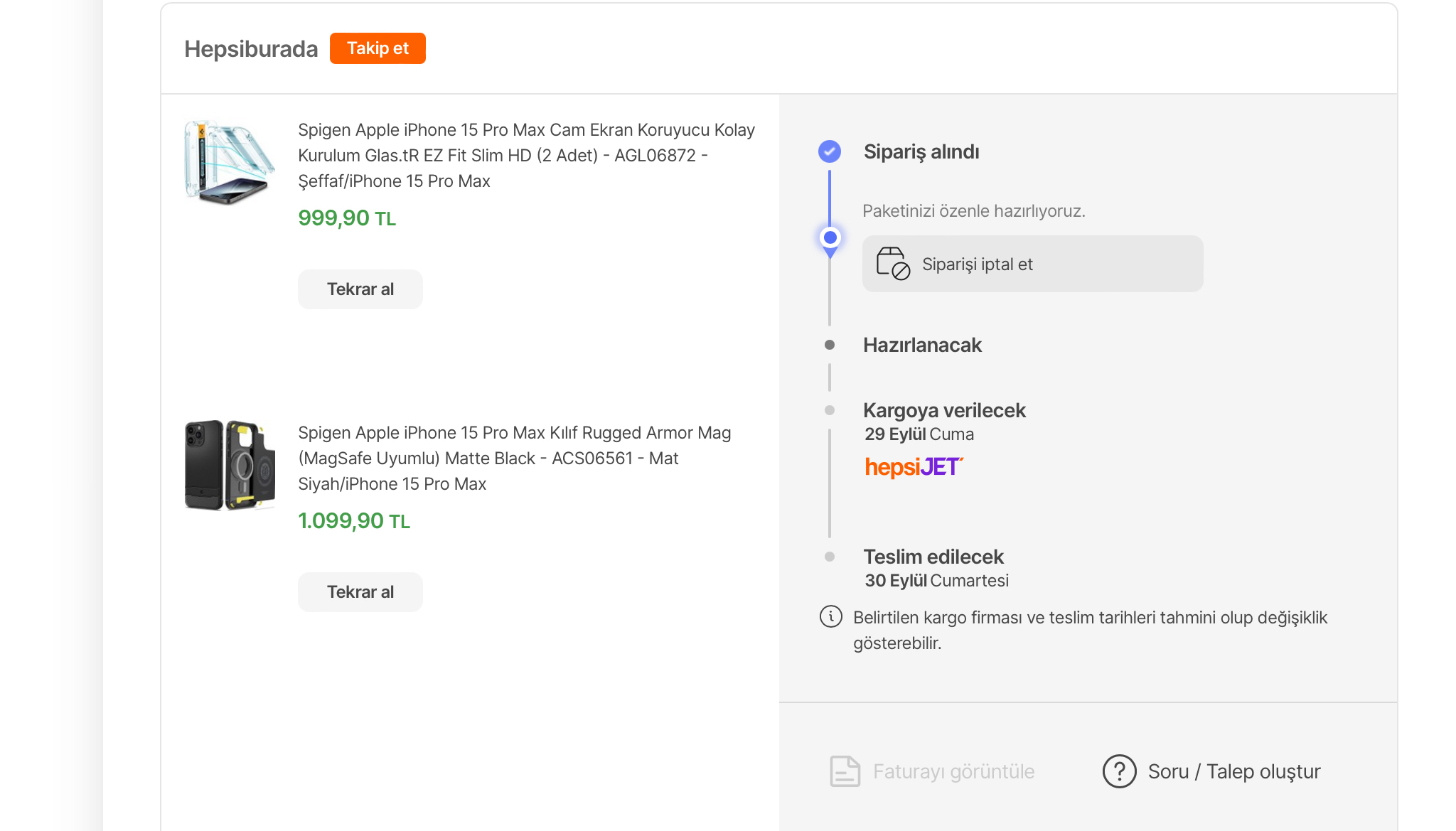Click the Teslim edilecek step dot
The image size is (1456, 831).
[830, 557]
